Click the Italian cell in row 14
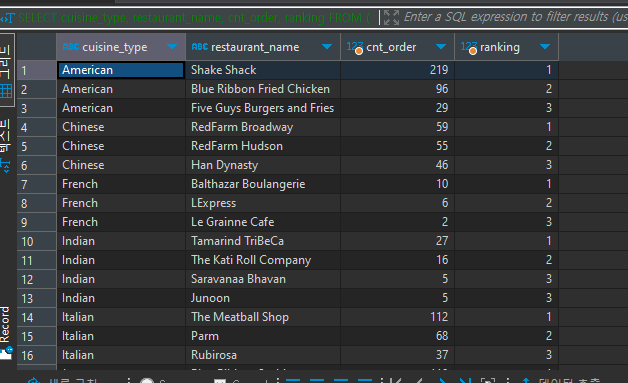The image size is (628, 383). pyautogui.click(x=121, y=317)
